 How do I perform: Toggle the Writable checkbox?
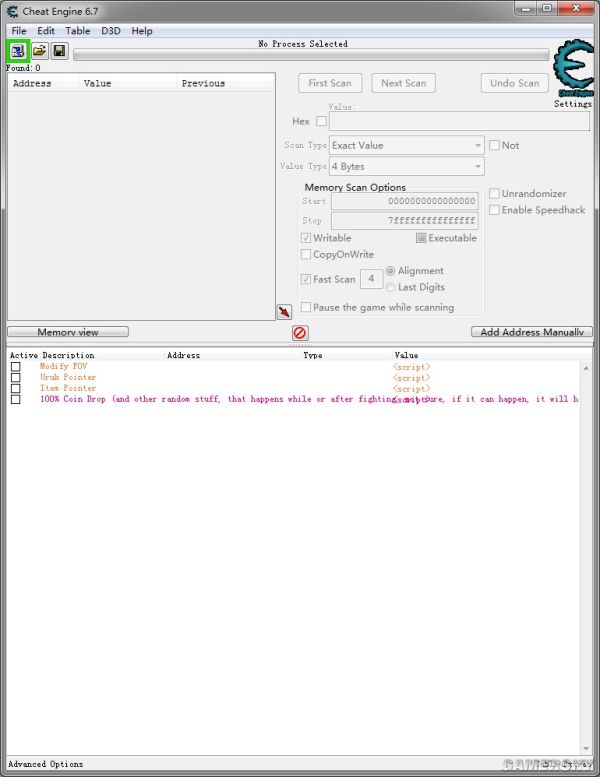coord(306,238)
